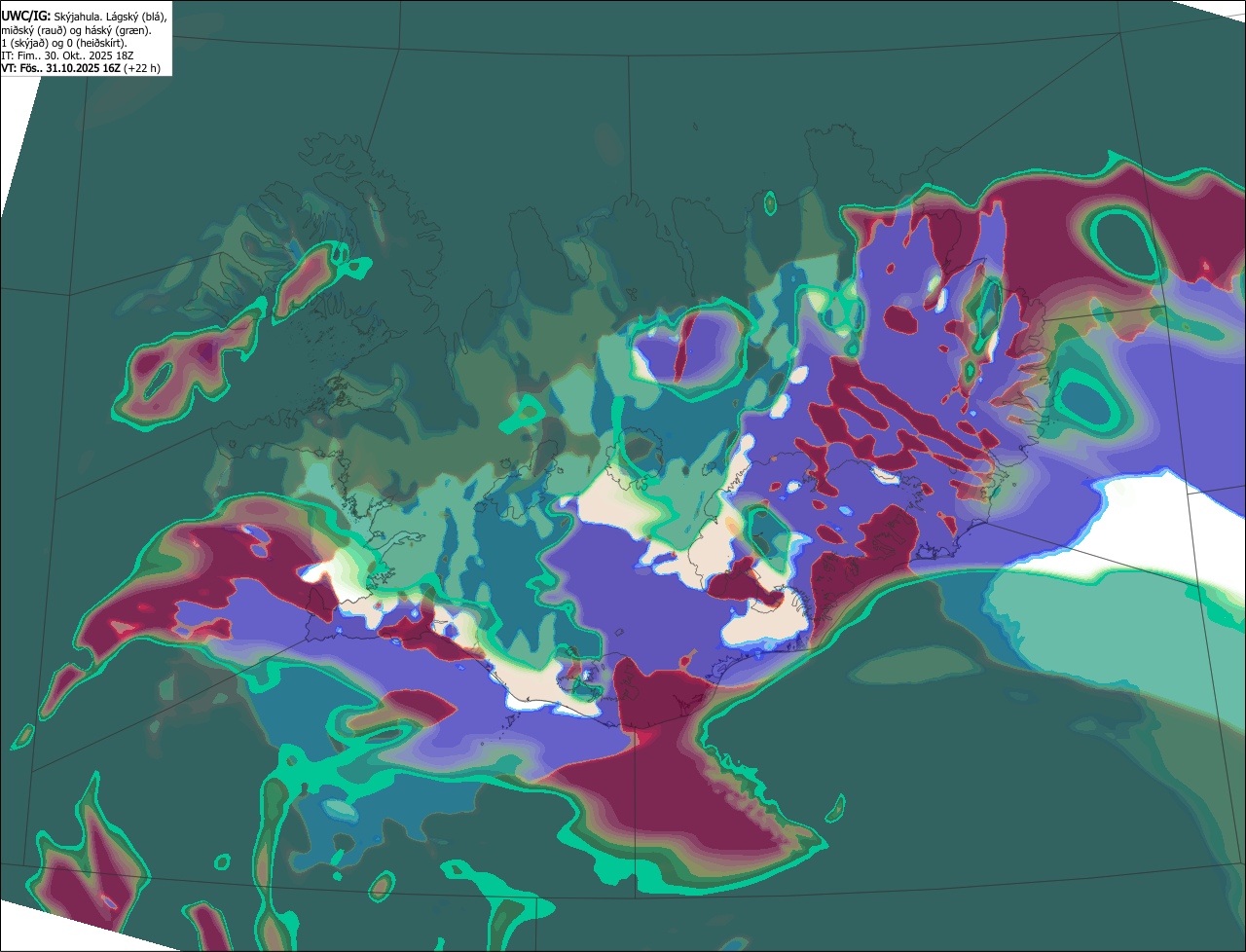Click the bold "UWC/IG:" label
Viewport: 1246px width, 952px height.
point(26,17)
